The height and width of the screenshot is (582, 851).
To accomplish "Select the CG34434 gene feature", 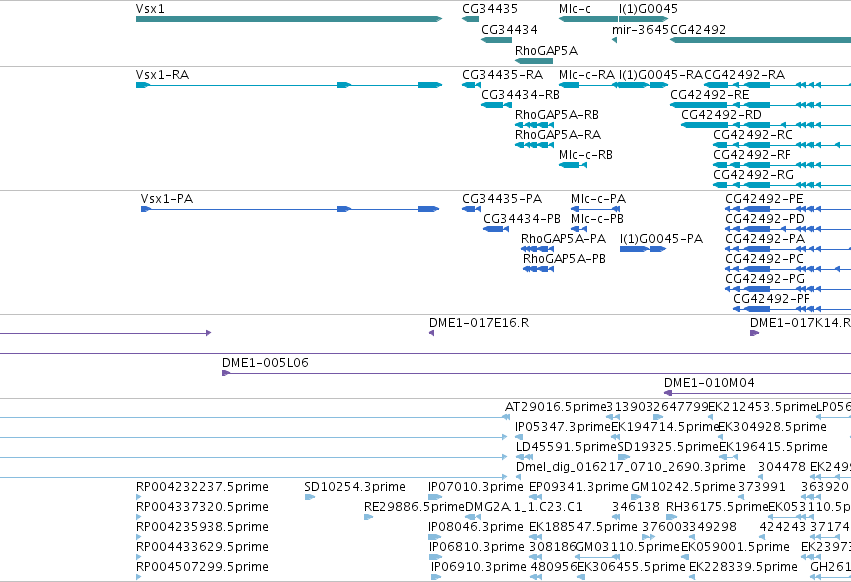I will coord(496,40).
